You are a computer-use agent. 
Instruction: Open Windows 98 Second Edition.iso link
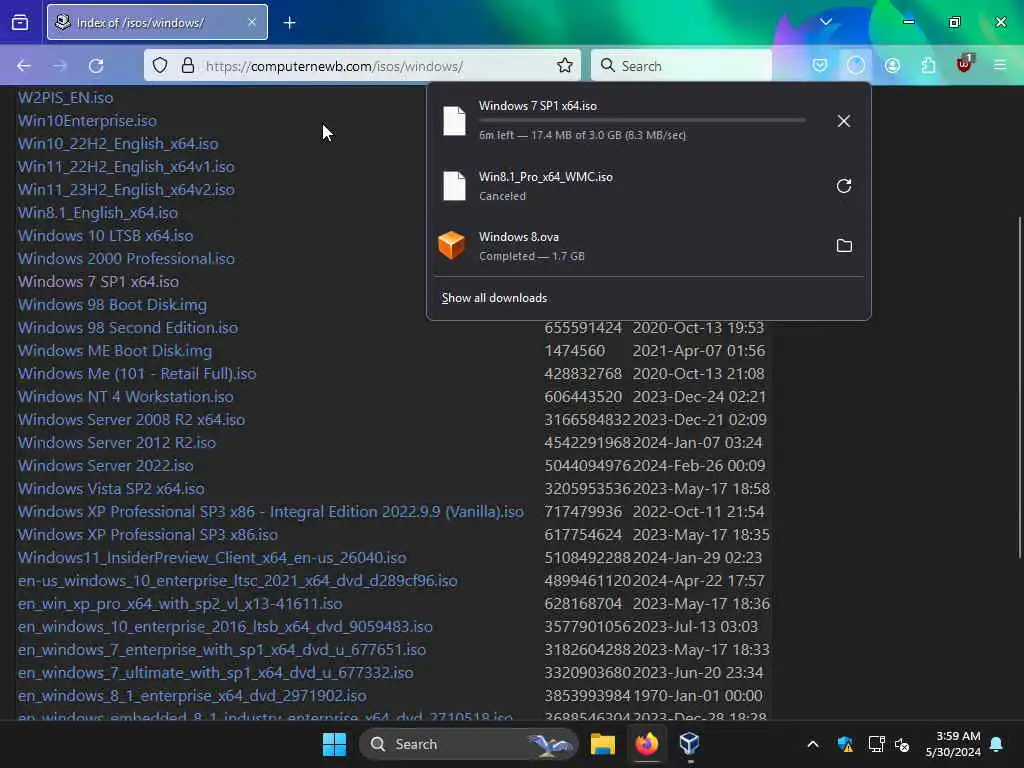pos(127,327)
